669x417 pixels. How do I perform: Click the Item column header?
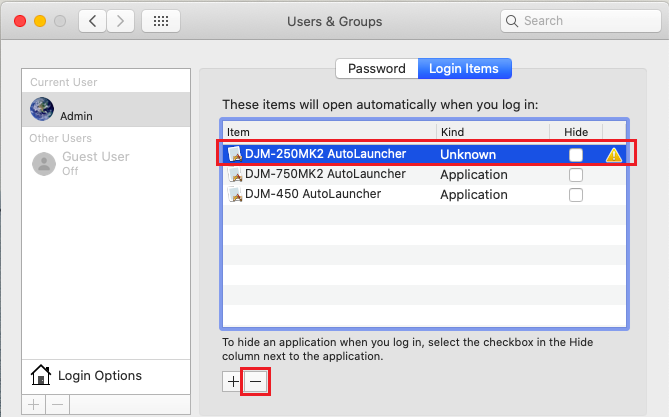(x=329, y=132)
